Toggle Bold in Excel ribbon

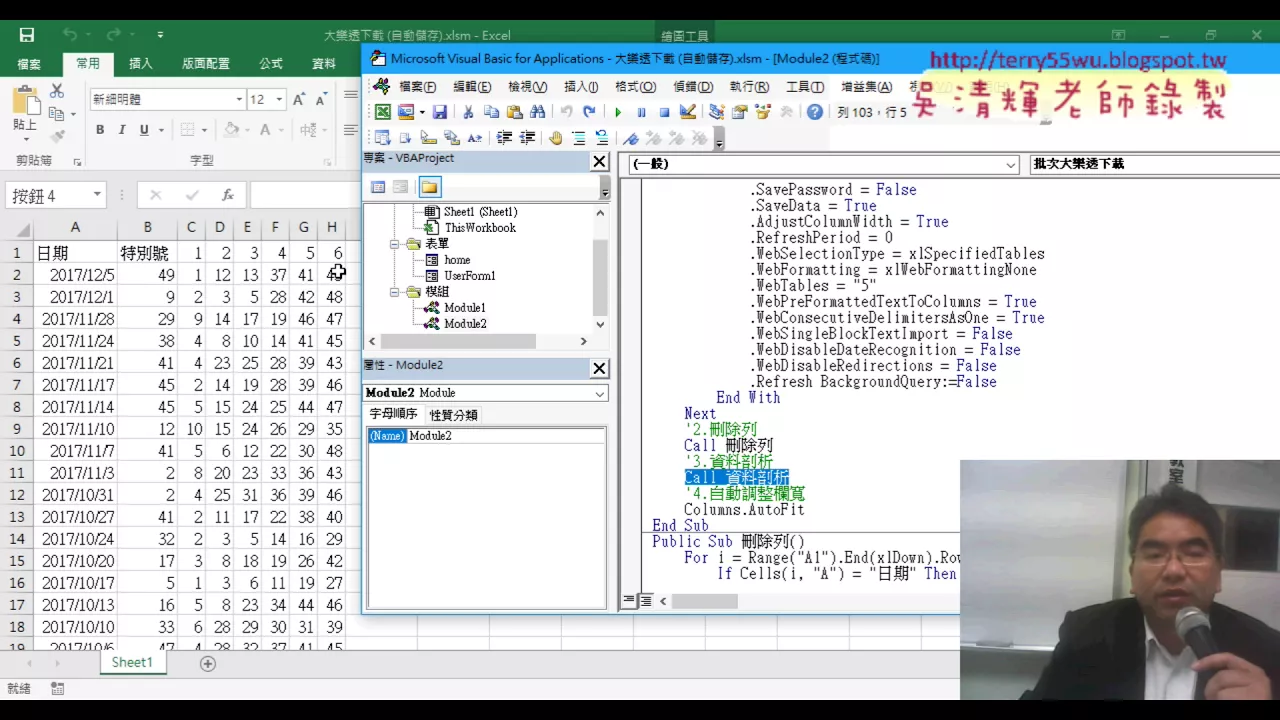[x=100, y=130]
